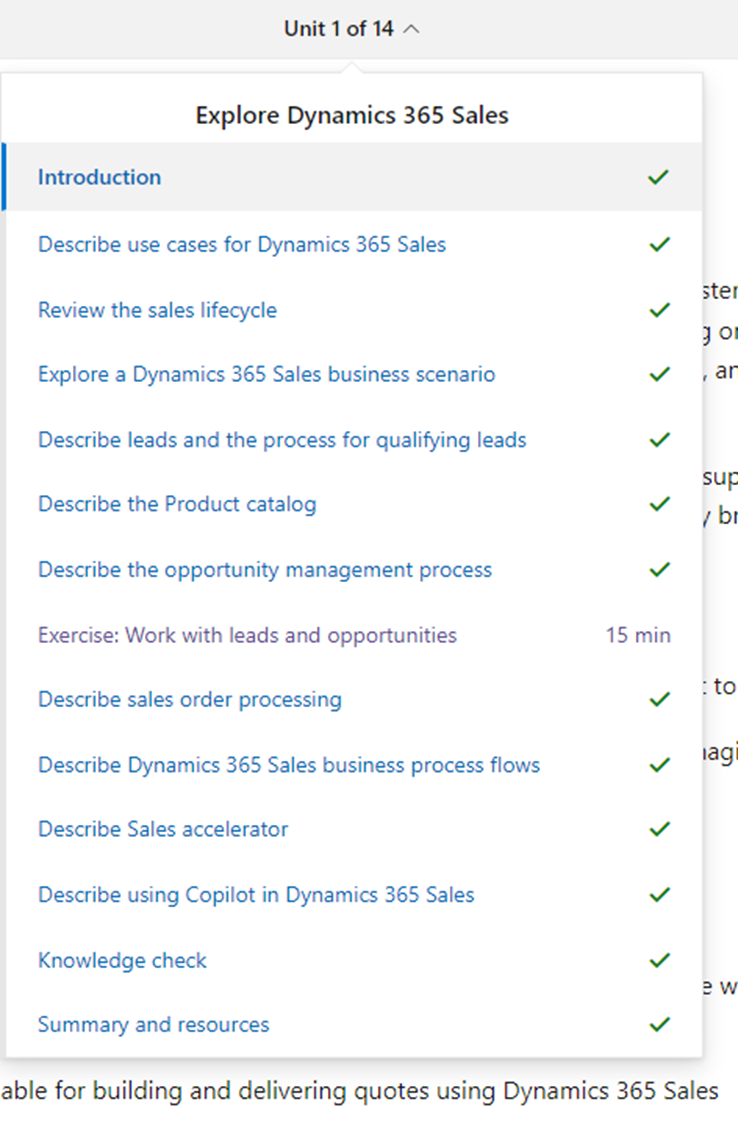Go to Review the sales lifecycle unit
Image resolution: width=738 pixels, height=1124 pixels.
(x=158, y=310)
